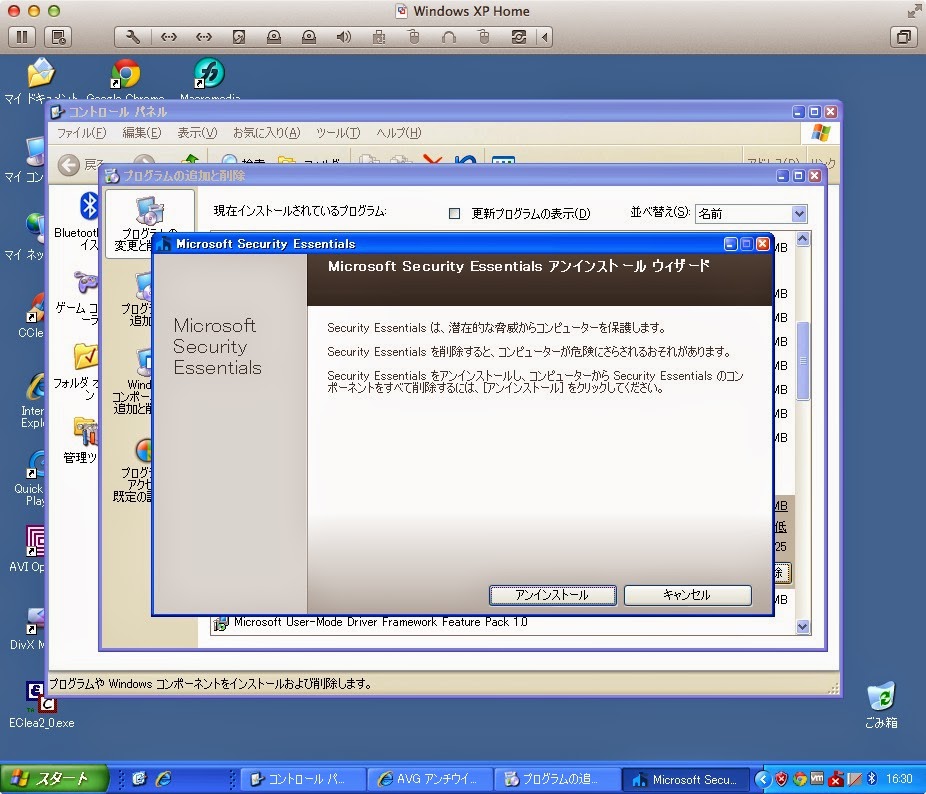Click VMware Tools tray icon
This screenshot has width=926, height=794.
(x=817, y=779)
